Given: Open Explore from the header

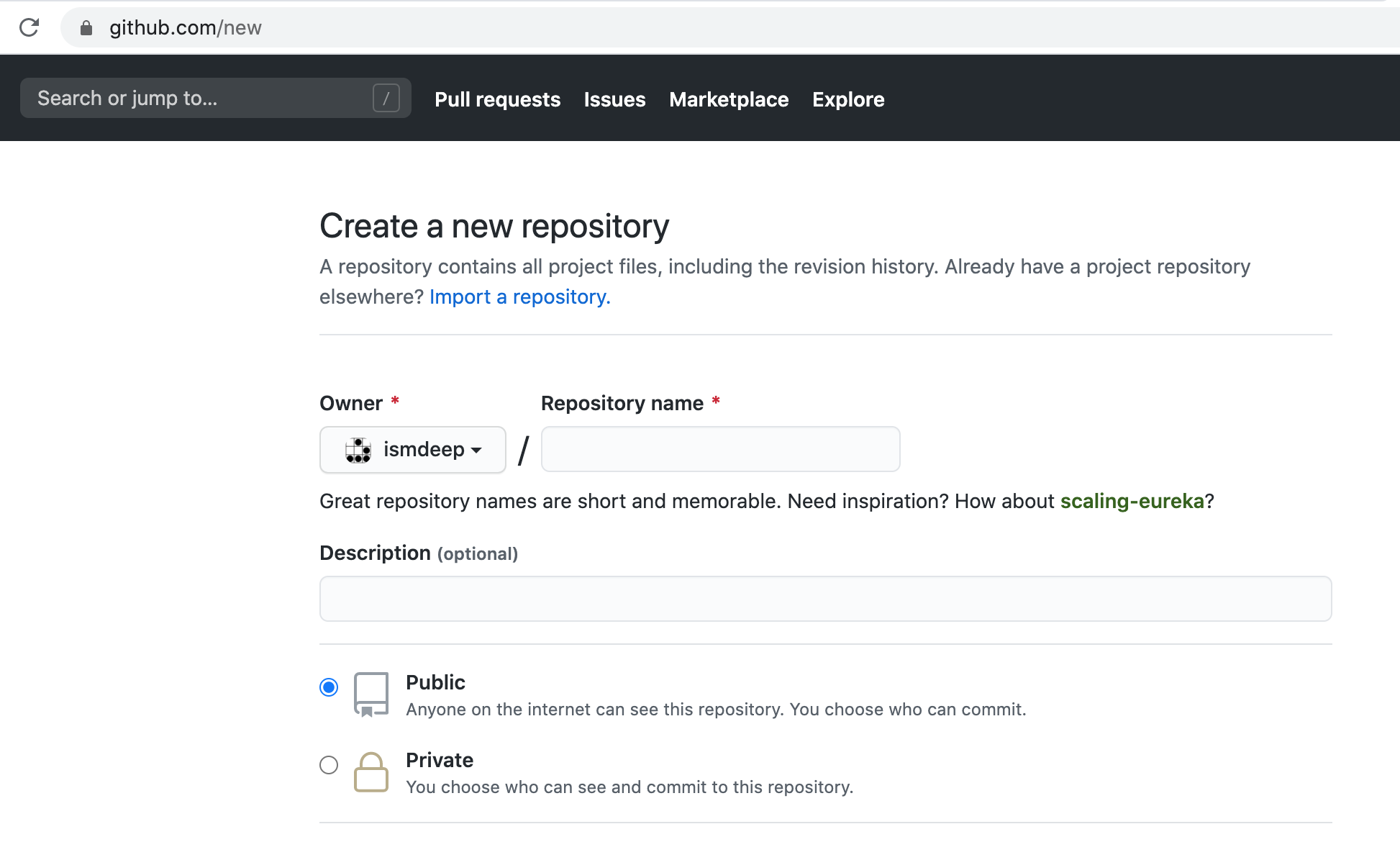Looking at the screenshot, I should coord(848,99).
